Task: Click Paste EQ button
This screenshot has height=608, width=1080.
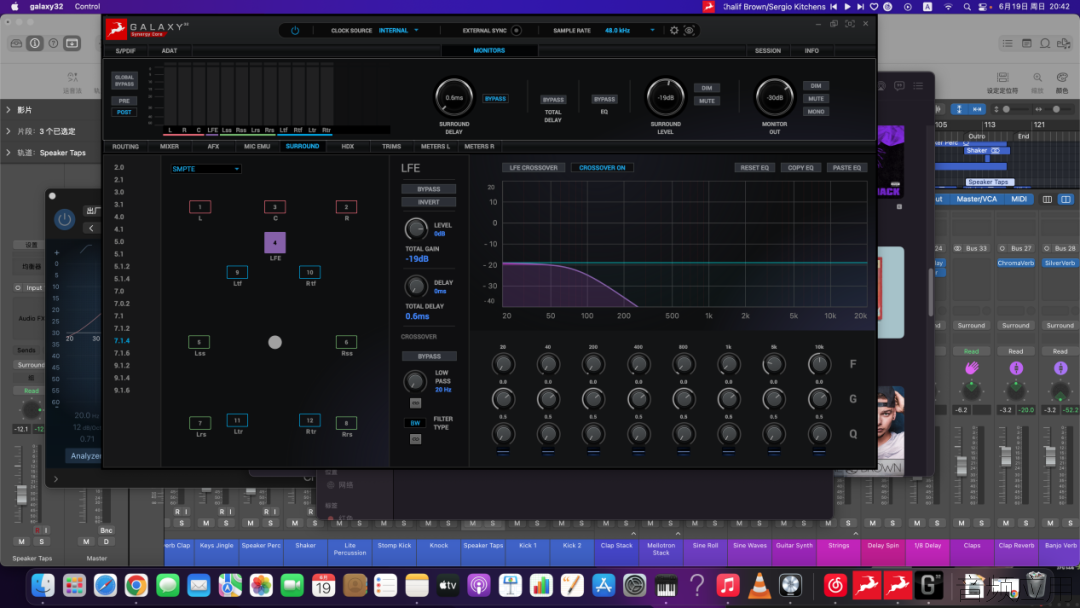Action: 847,168
